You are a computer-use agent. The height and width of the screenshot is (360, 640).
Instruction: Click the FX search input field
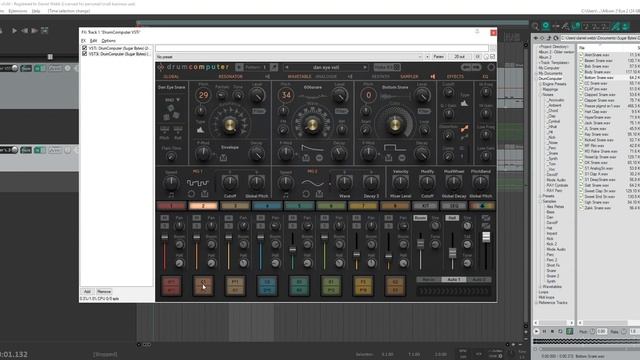322,48
